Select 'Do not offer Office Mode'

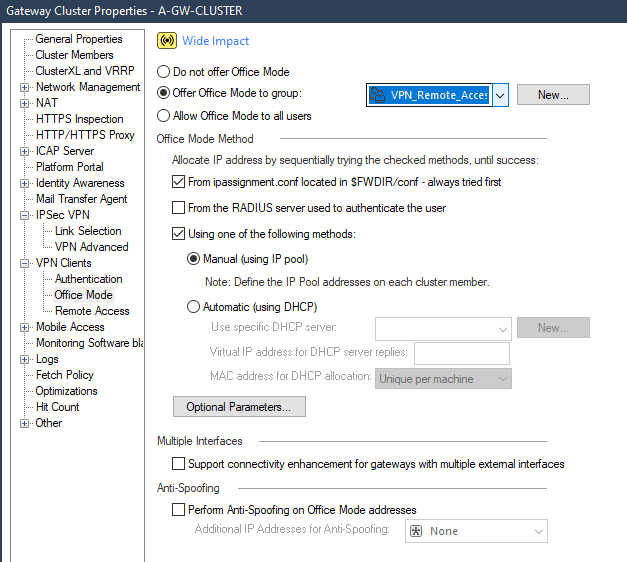[164, 72]
